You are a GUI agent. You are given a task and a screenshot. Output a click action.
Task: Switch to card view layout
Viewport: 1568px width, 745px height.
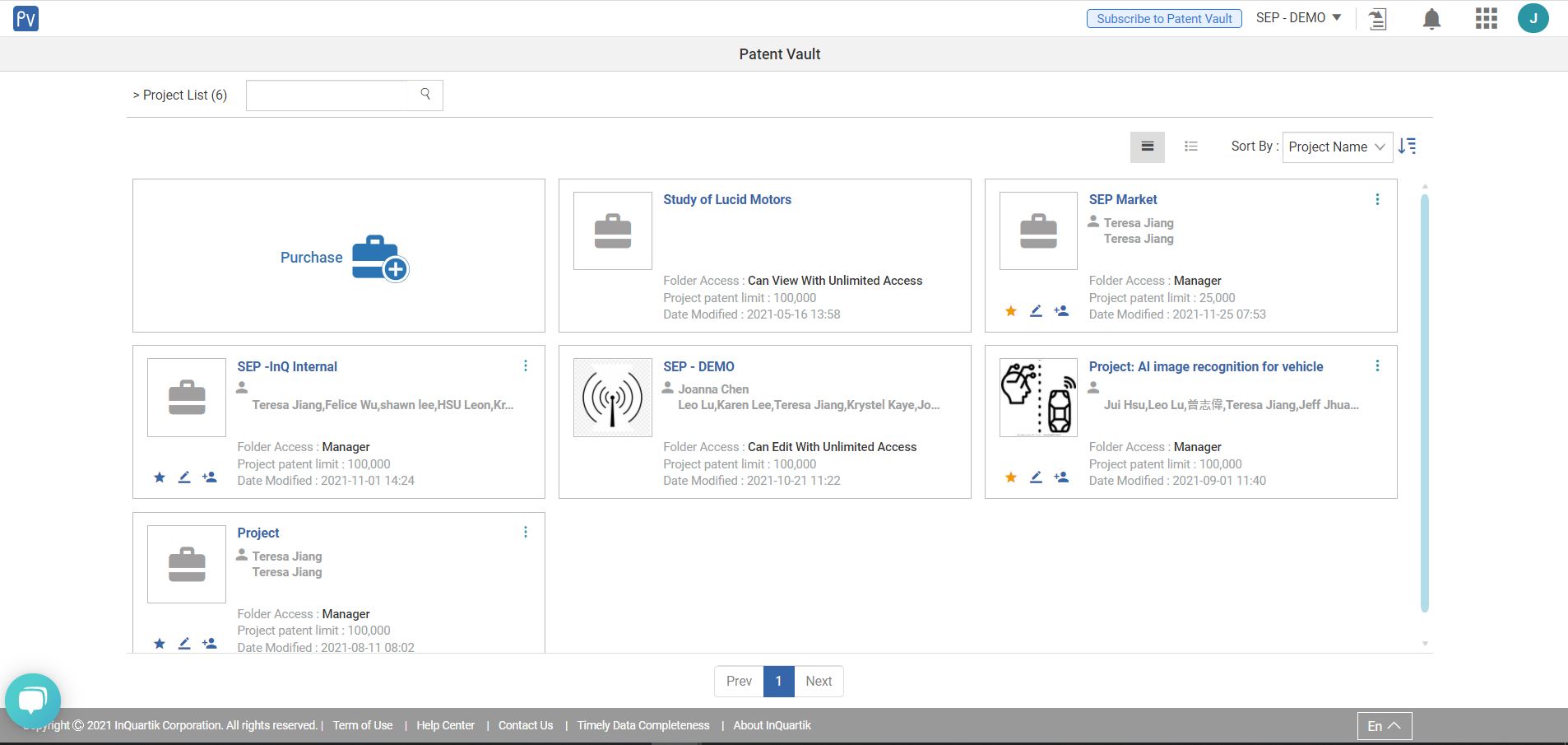(1148, 147)
